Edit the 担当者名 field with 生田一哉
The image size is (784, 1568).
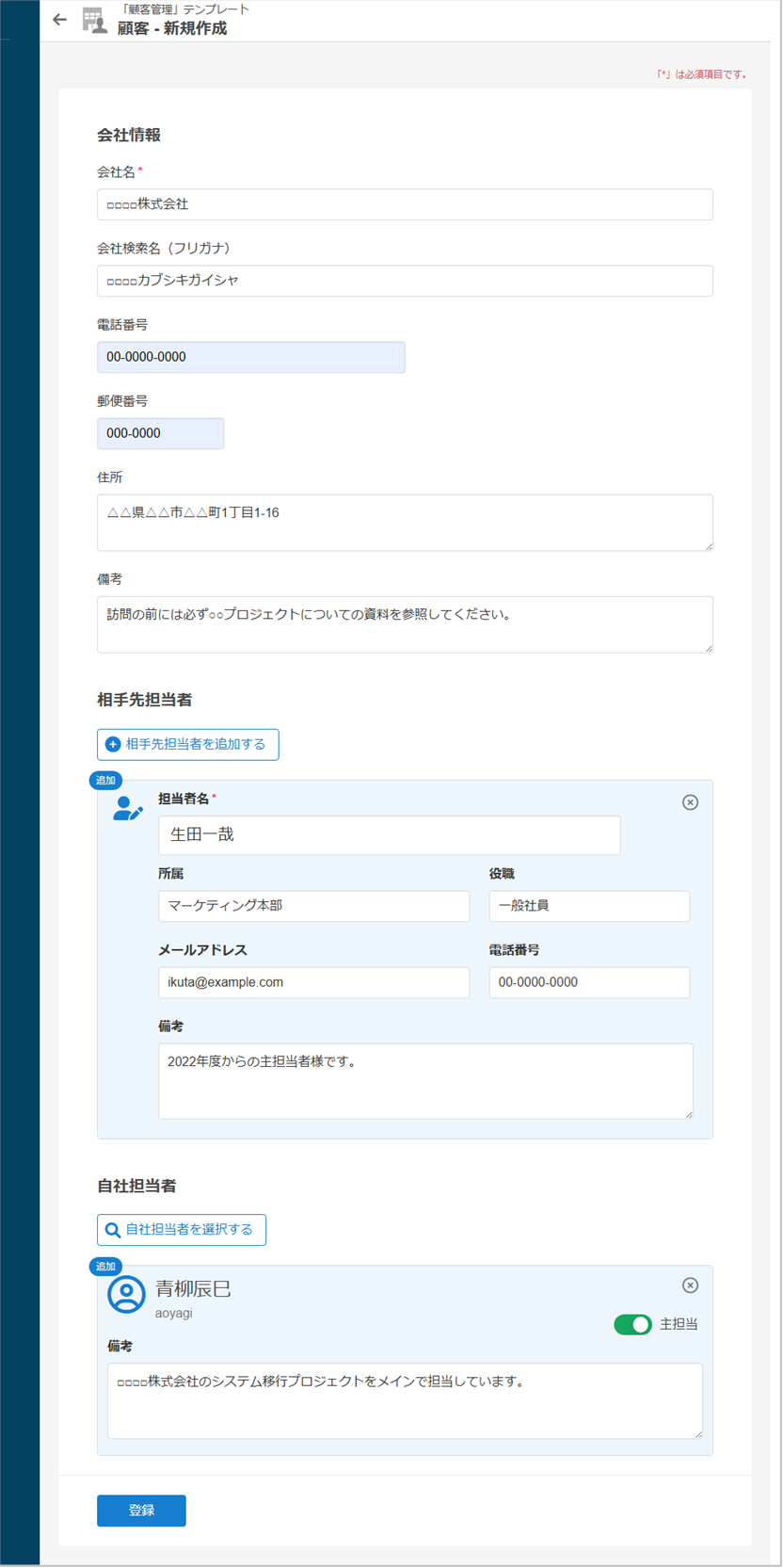pos(389,835)
